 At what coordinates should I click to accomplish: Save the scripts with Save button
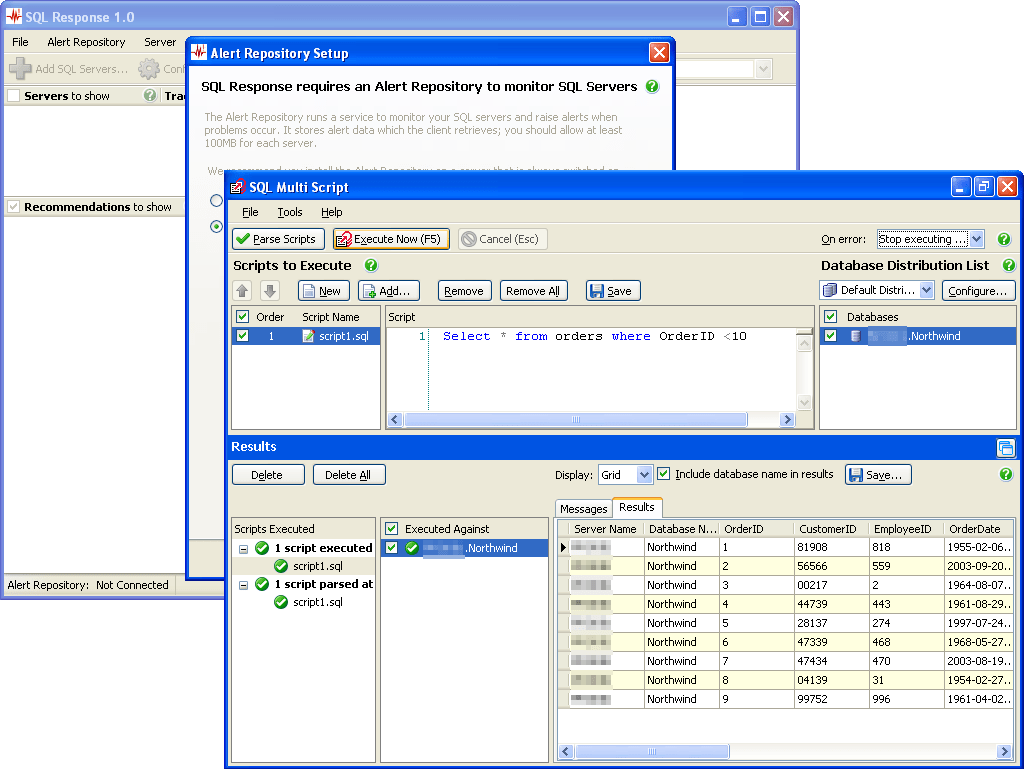613,290
